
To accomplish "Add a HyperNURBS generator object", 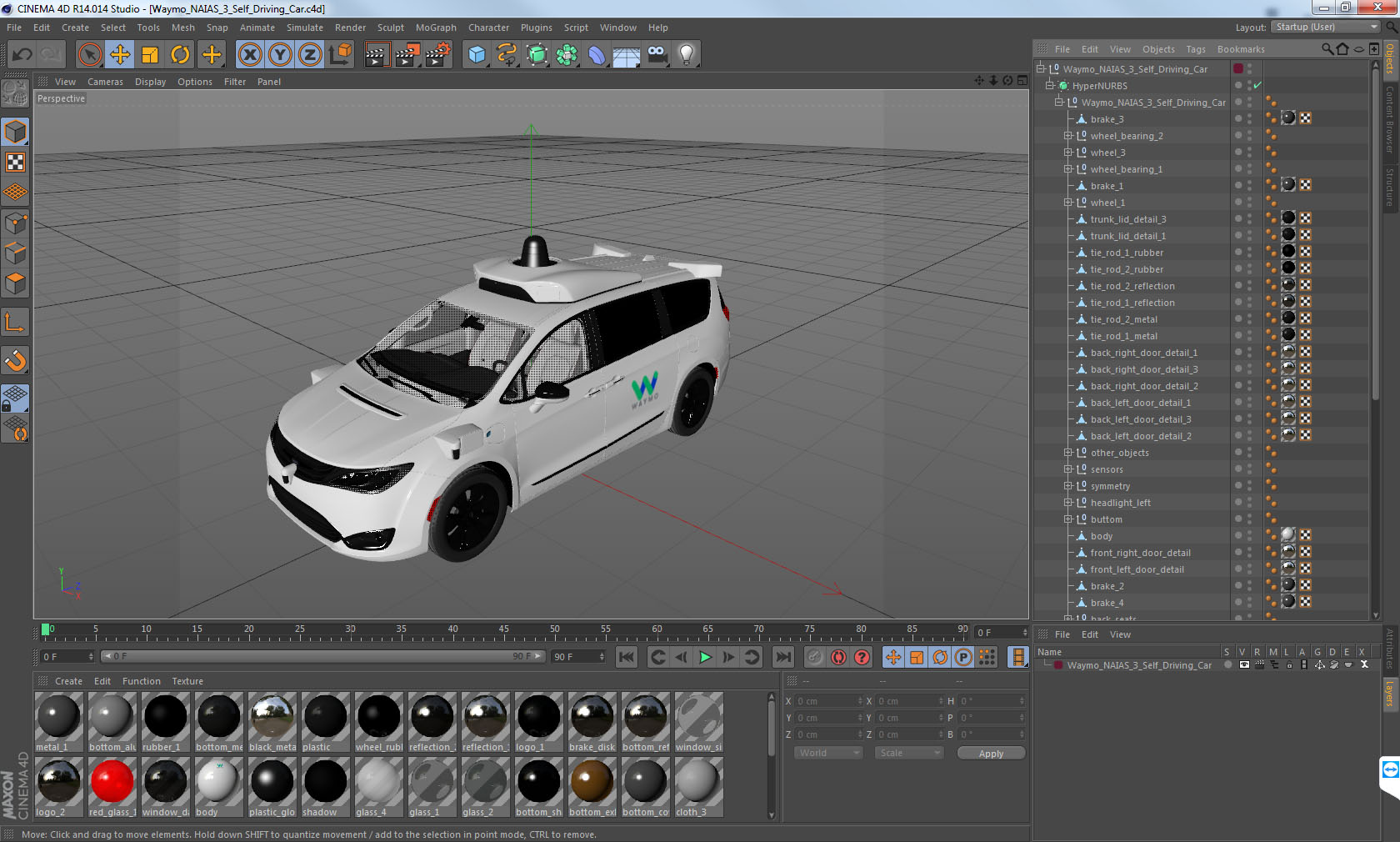I will coord(537,55).
